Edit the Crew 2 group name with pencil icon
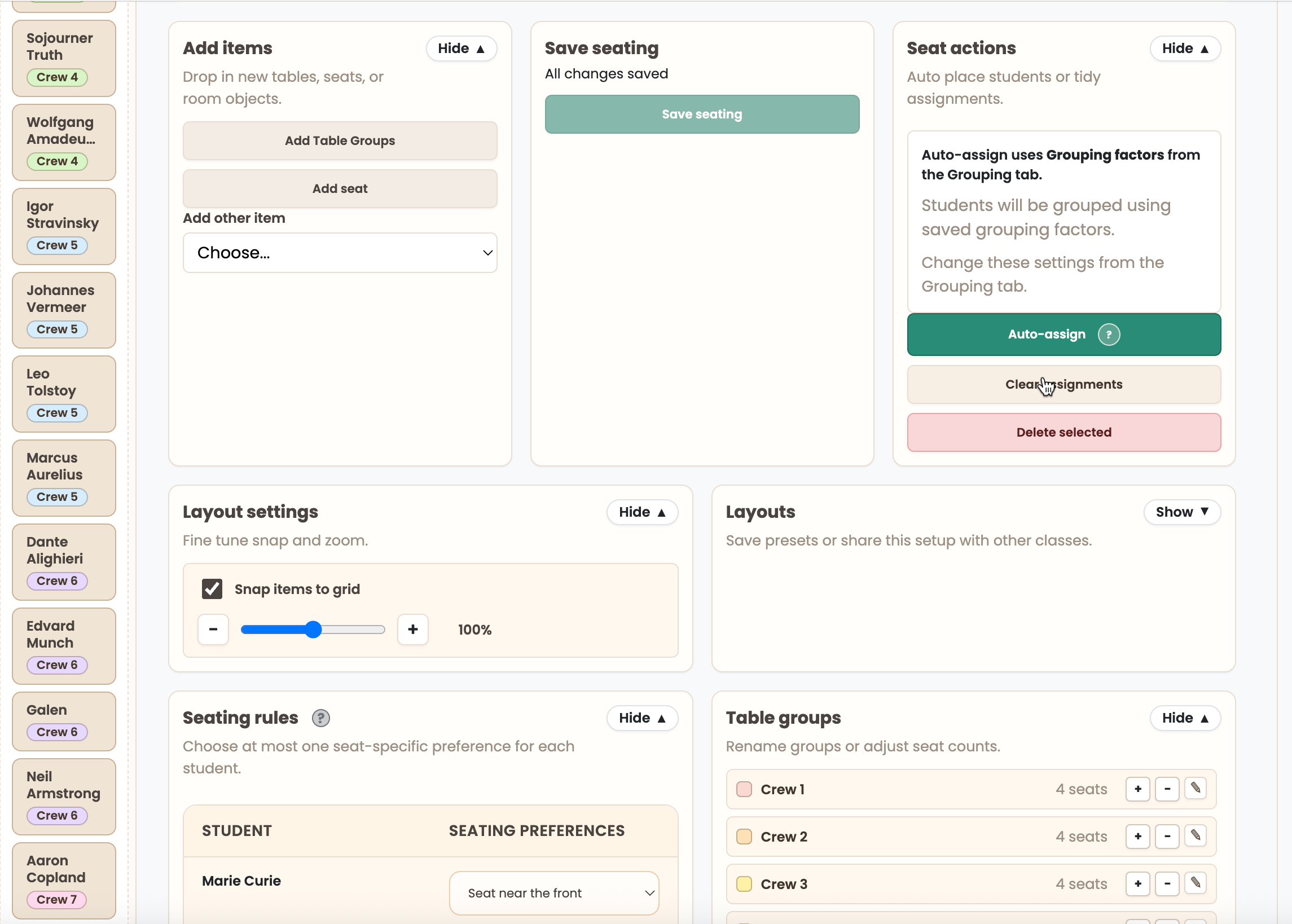This screenshot has height=924, width=1292. tap(1196, 837)
